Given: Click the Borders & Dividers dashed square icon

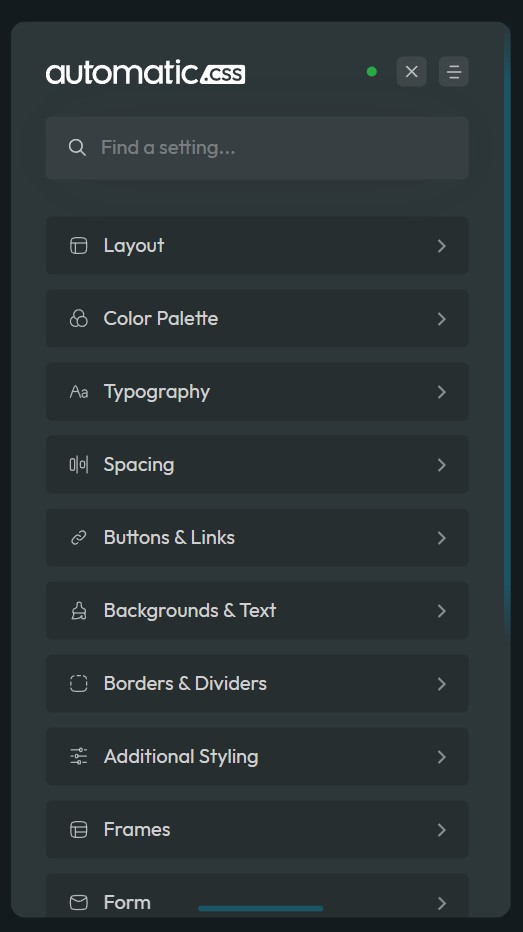Looking at the screenshot, I should coord(78,684).
